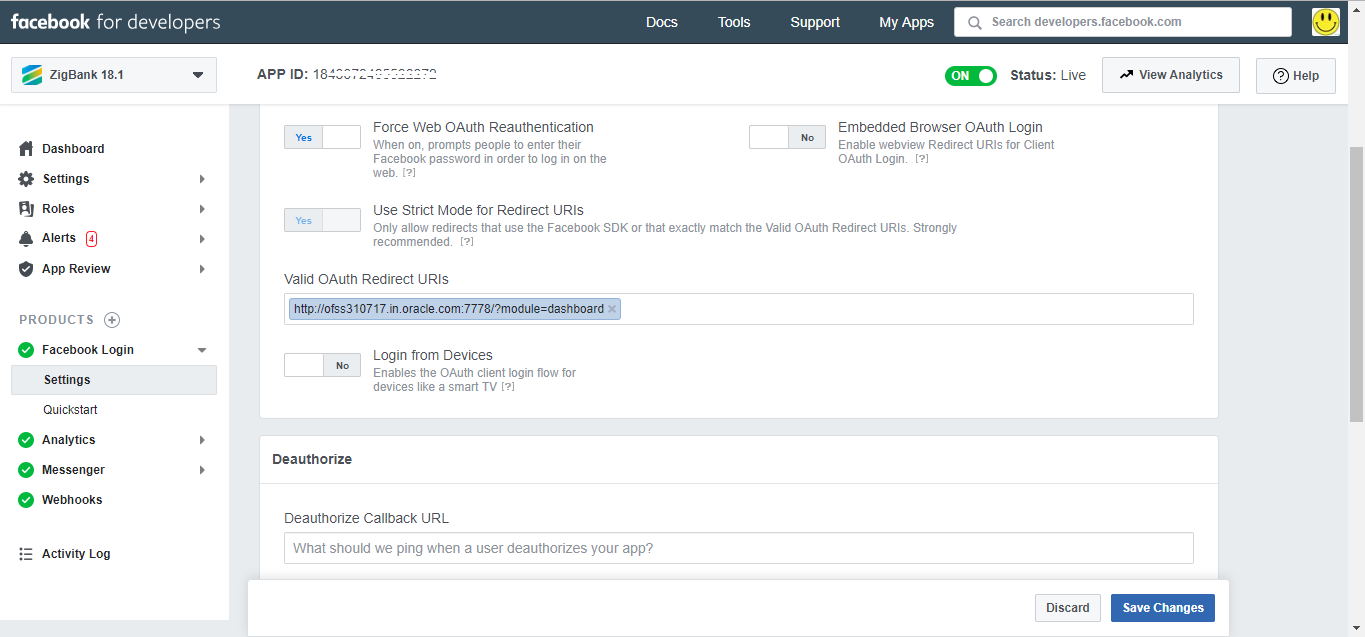Click the Status: Live text

coord(1048,75)
